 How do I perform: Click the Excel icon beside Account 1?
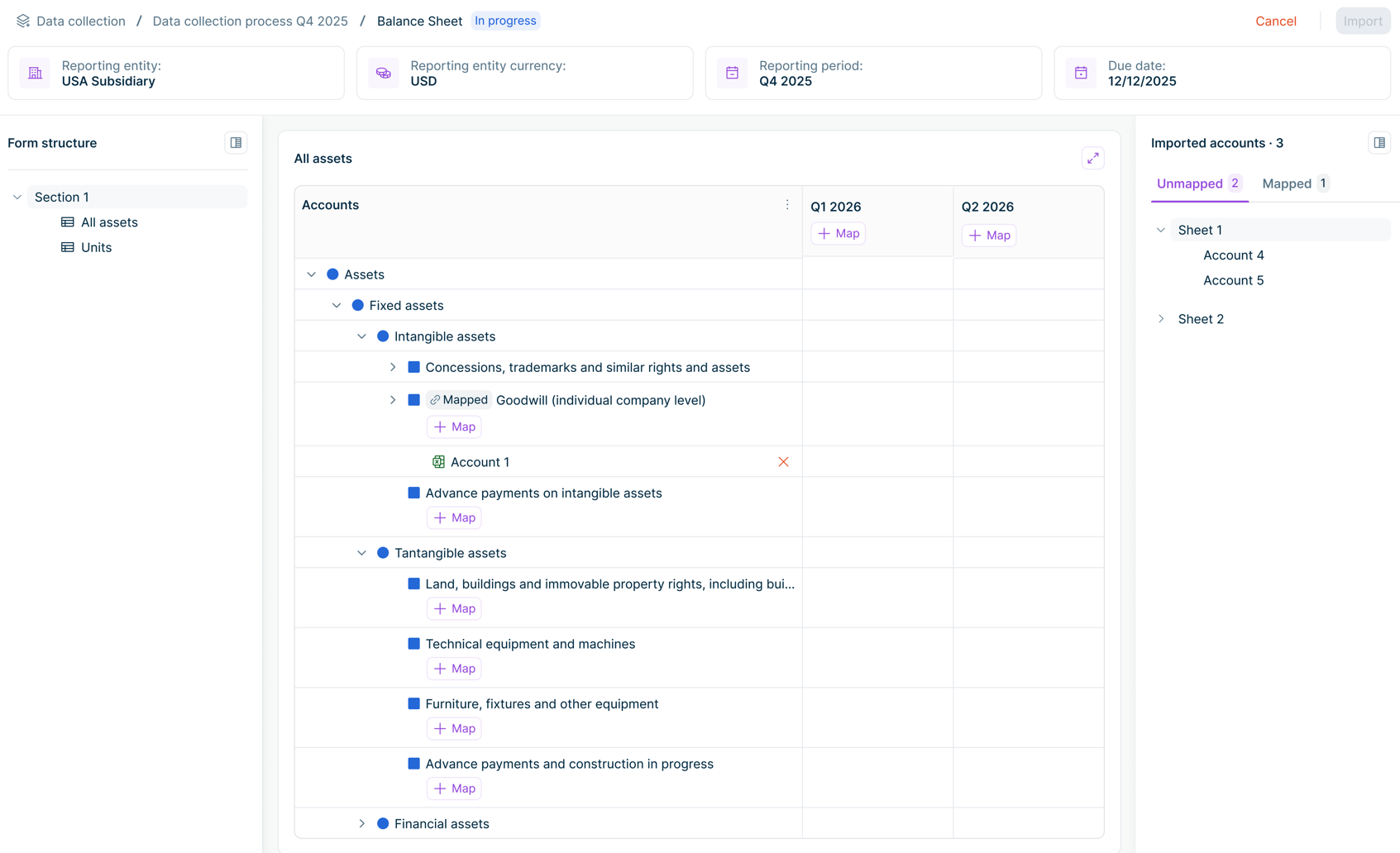[x=438, y=462]
